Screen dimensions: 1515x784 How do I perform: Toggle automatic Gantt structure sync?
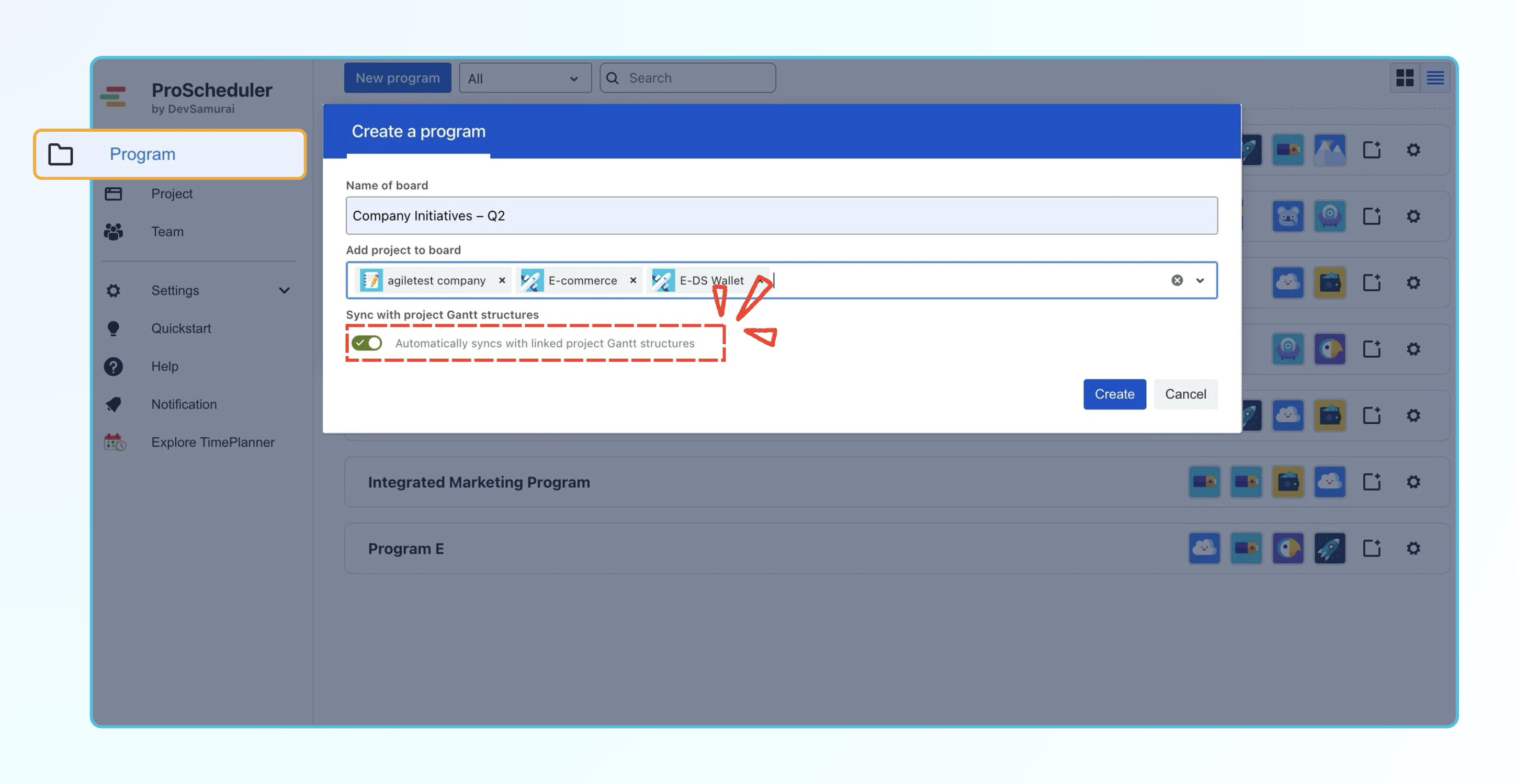tap(366, 343)
